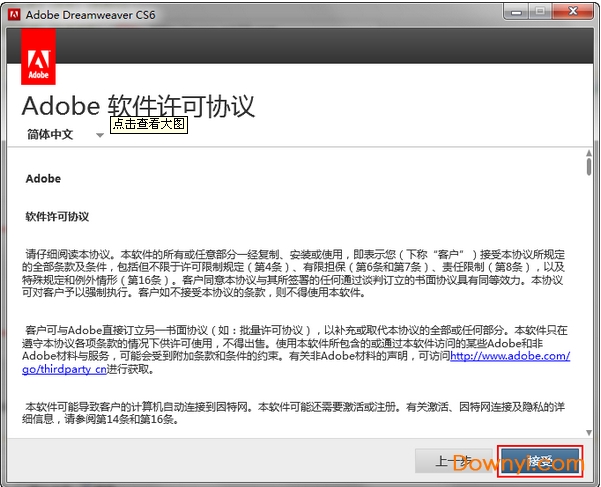
Task: Click the 点击查看大图 tooltip
Action: click(149, 124)
